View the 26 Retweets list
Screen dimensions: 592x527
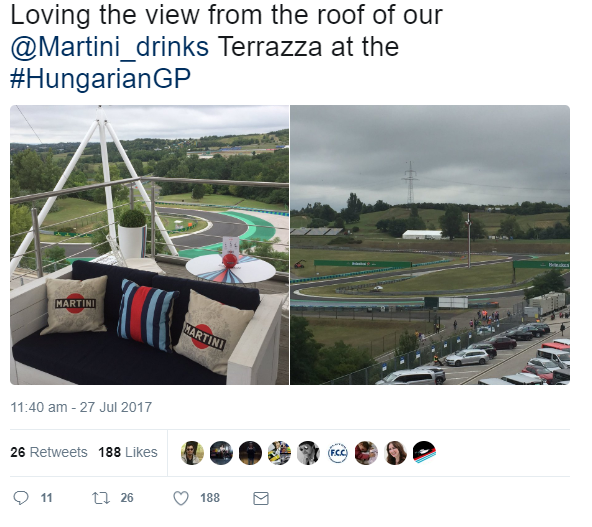coord(49,452)
